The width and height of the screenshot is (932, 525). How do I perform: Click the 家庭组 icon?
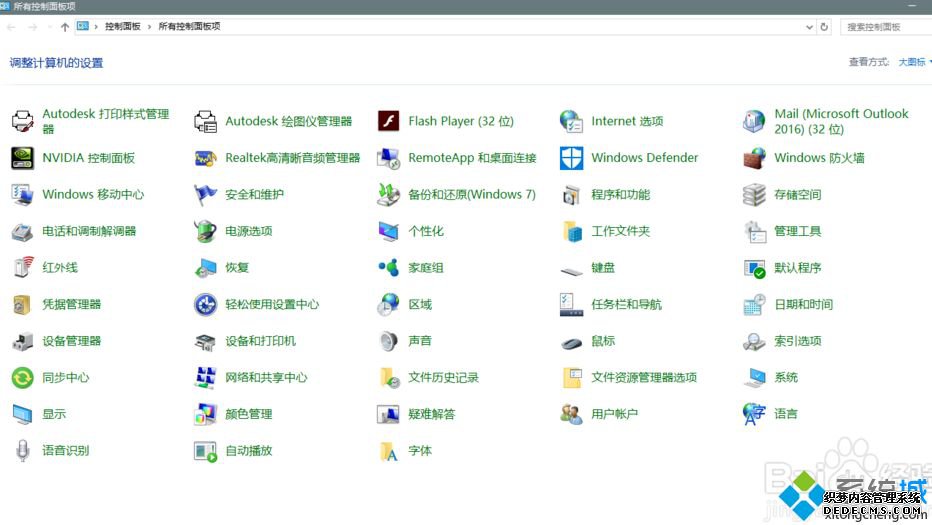click(x=389, y=268)
